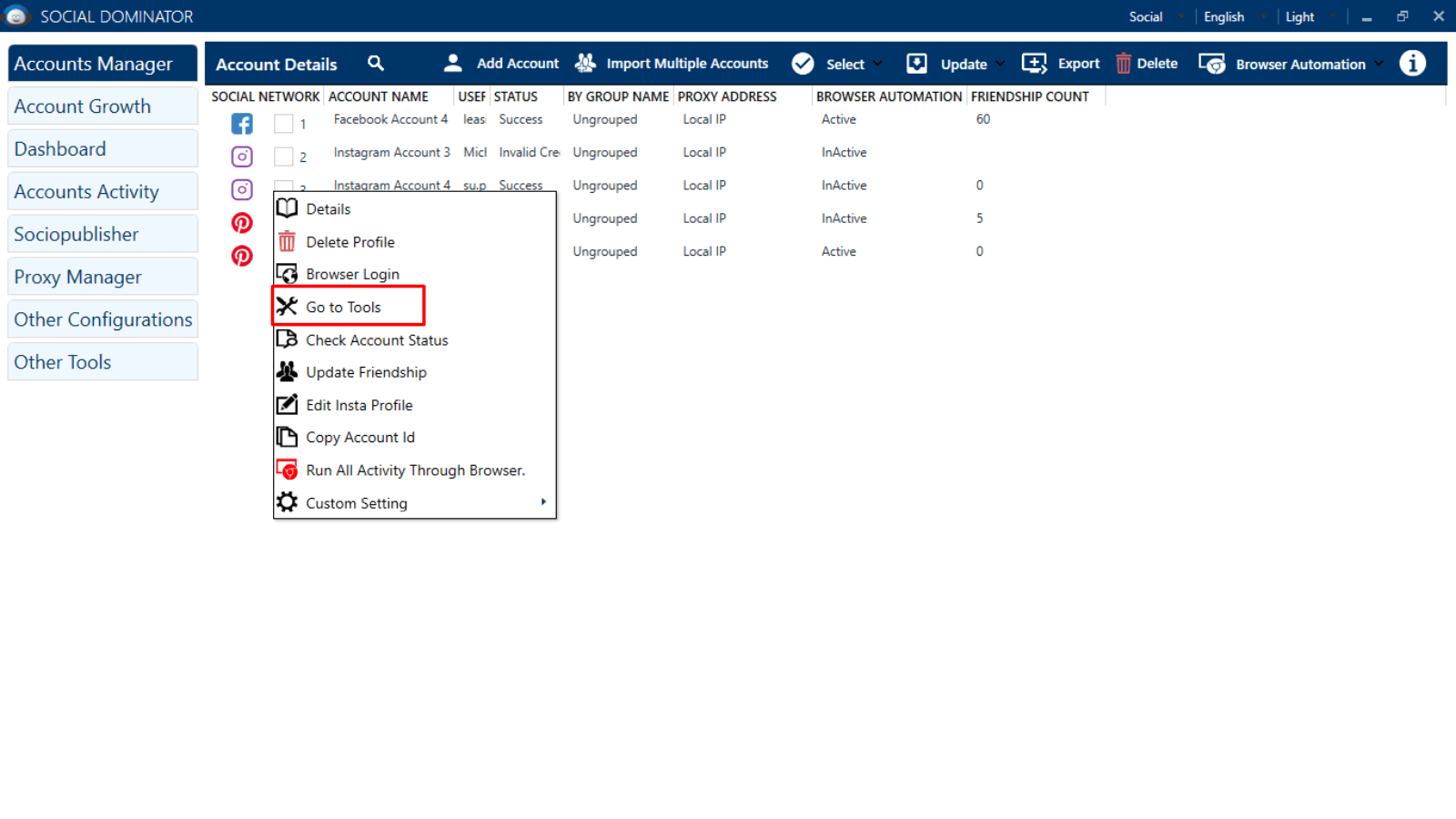
Task: Click the Browser Automation eye icon
Action: click(1212, 64)
